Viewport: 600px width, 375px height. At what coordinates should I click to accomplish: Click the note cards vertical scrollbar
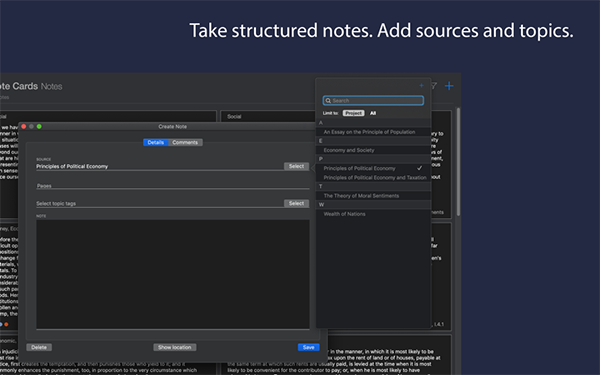tap(458, 161)
